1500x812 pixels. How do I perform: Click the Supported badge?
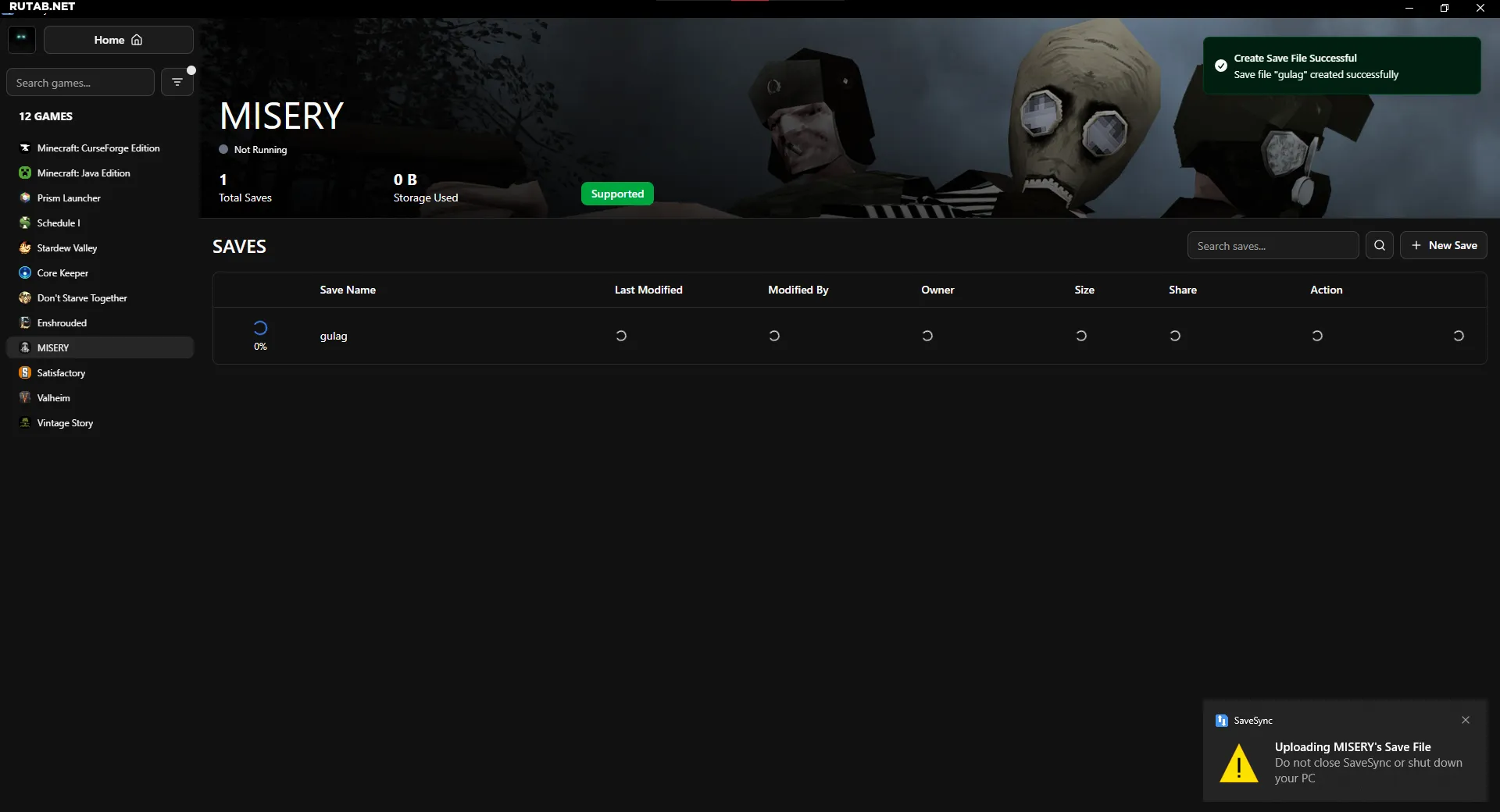click(x=617, y=194)
